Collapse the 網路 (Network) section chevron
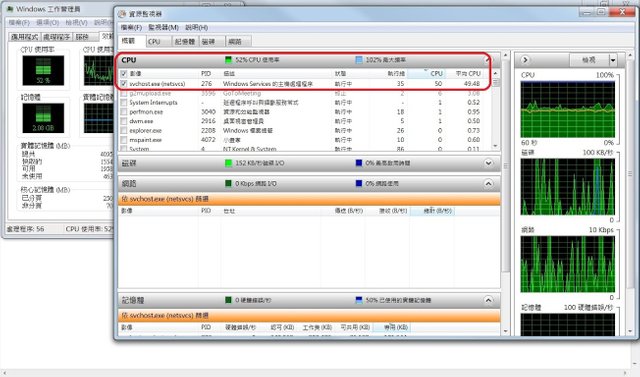 pyautogui.click(x=488, y=184)
